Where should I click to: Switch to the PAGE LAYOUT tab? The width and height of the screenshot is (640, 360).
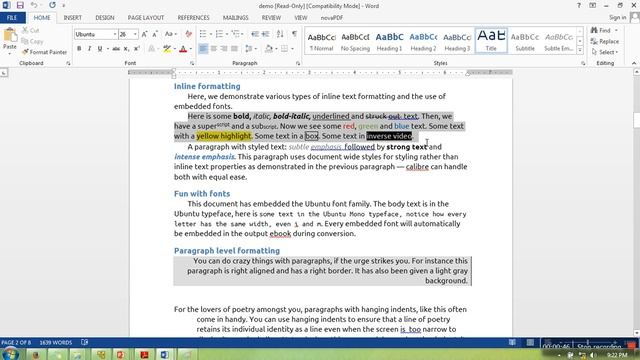pos(146,18)
